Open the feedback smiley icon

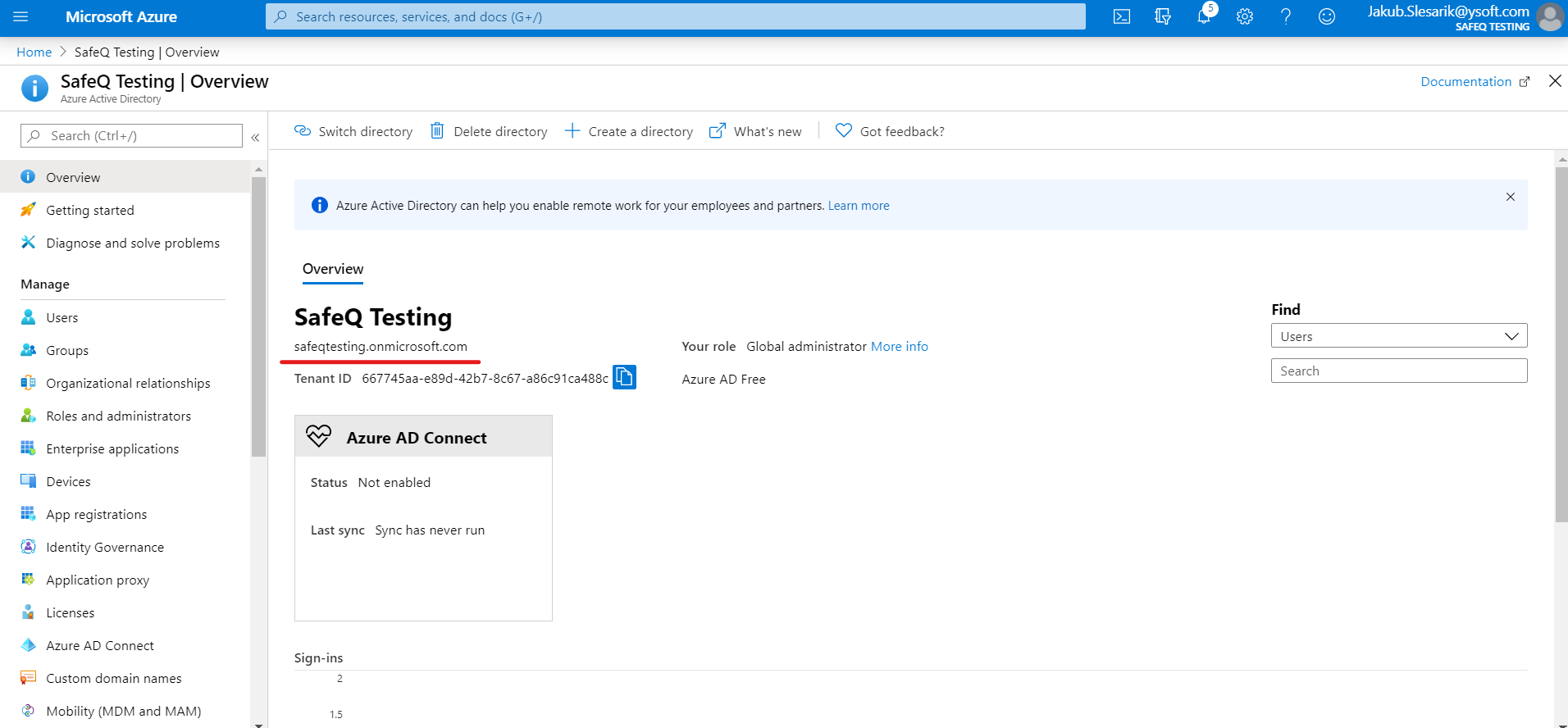[1326, 16]
